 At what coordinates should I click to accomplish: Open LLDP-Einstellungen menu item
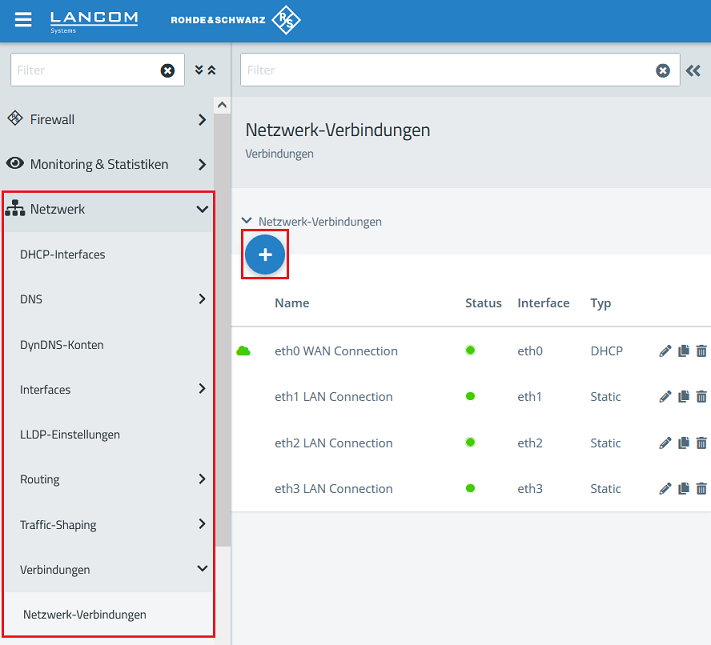(x=70, y=435)
